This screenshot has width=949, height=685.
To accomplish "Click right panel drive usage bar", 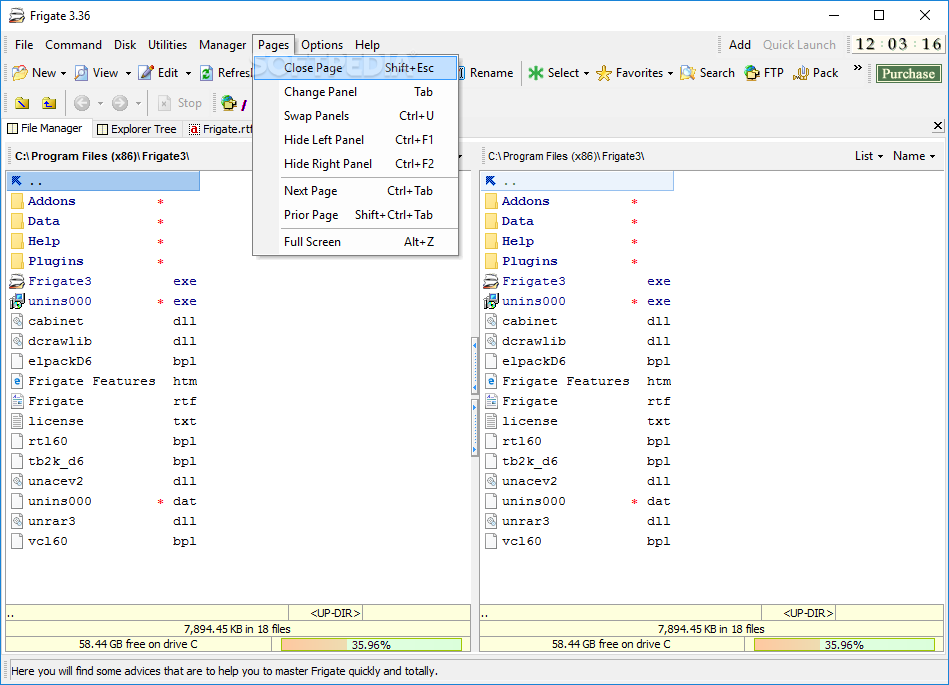I will coord(844,645).
